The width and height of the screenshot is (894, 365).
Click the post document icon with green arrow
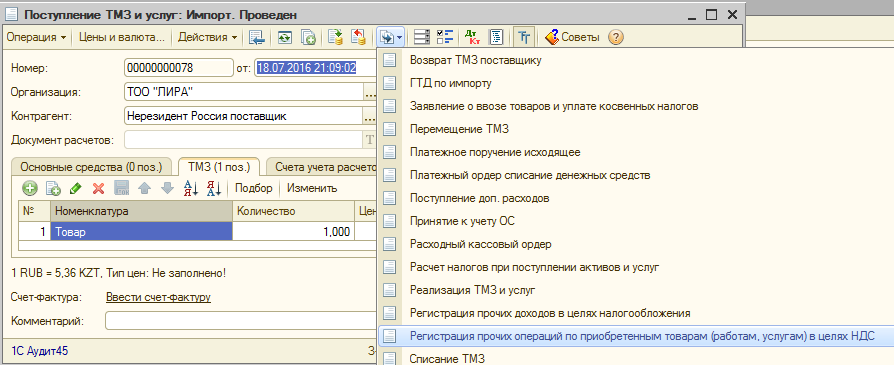(x=336, y=38)
